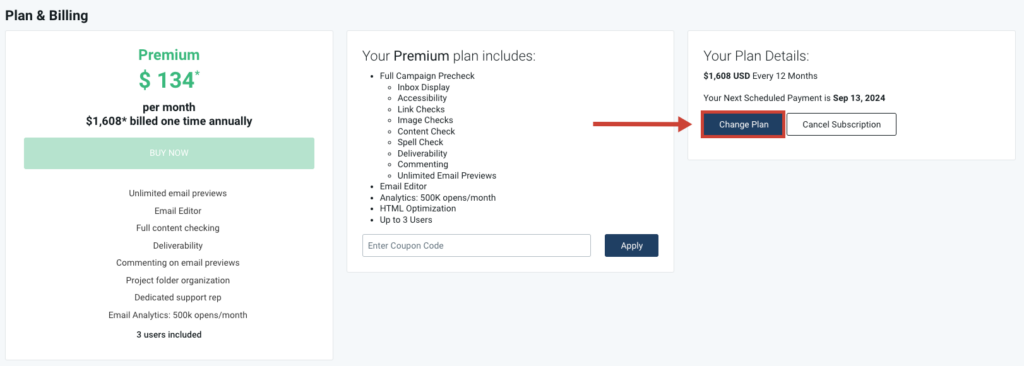The width and height of the screenshot is (1024, 366).
Task: Click the 3 users included text
Action: click(169, 335)
